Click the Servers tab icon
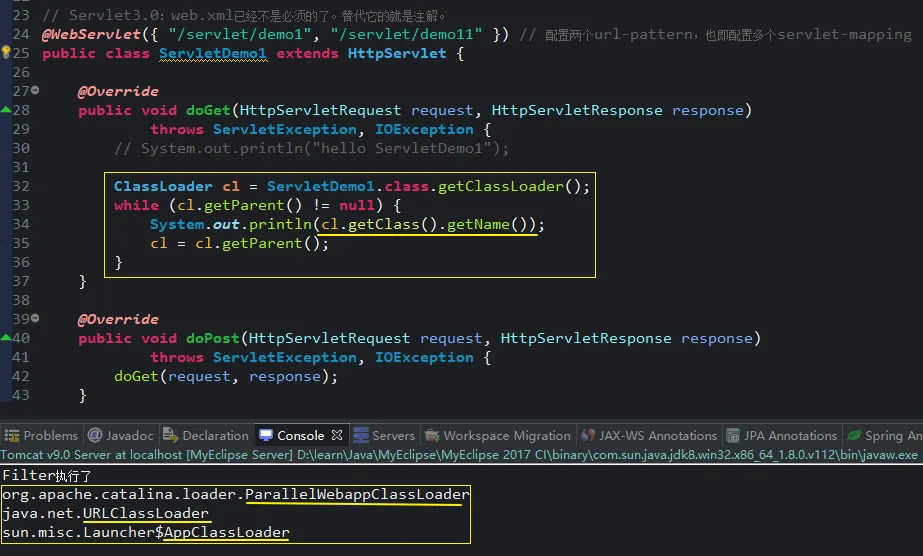 pyautogui.click(x=361, y=435)
